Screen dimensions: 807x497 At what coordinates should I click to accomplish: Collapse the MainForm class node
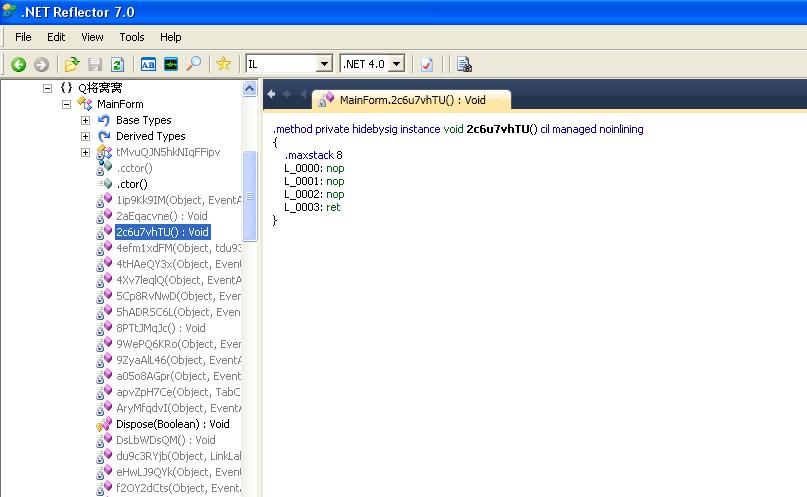click(66, 104)
